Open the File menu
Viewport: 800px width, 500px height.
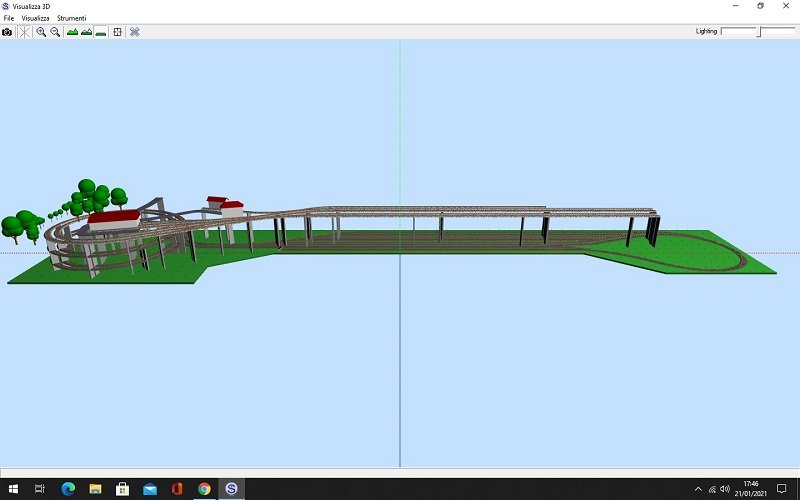click(x=9, y=19)
